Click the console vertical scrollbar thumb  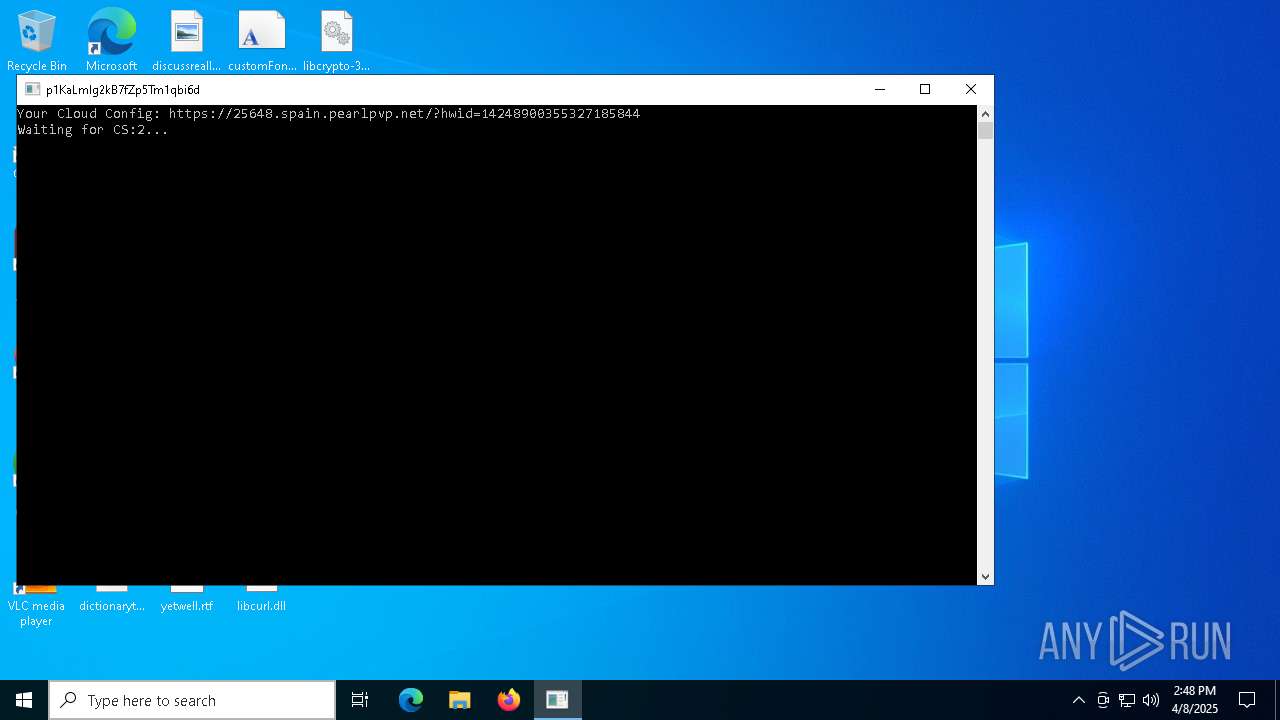pyautogui.click(x=985, y=131)
